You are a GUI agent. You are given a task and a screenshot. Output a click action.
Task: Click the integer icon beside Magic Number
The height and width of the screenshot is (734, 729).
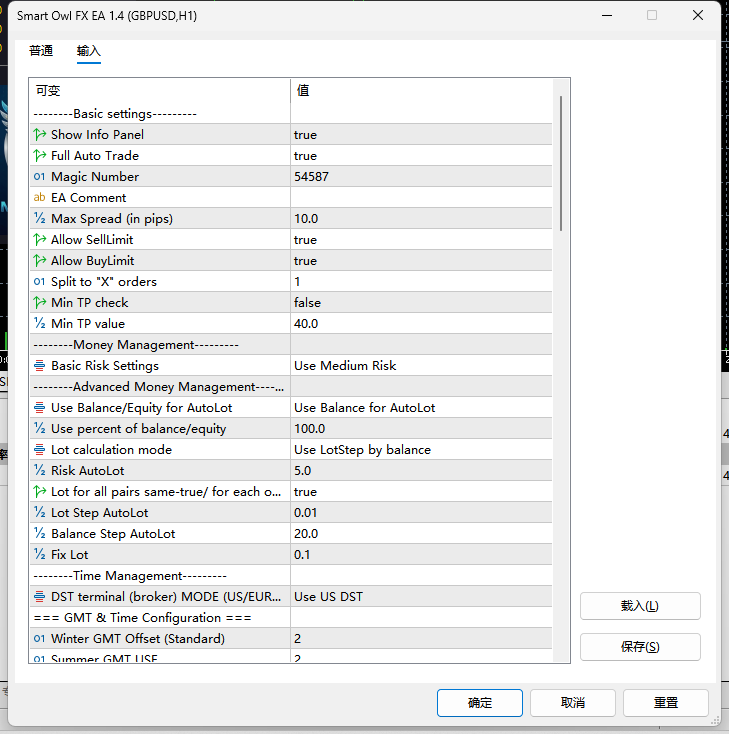pos(40,177)
